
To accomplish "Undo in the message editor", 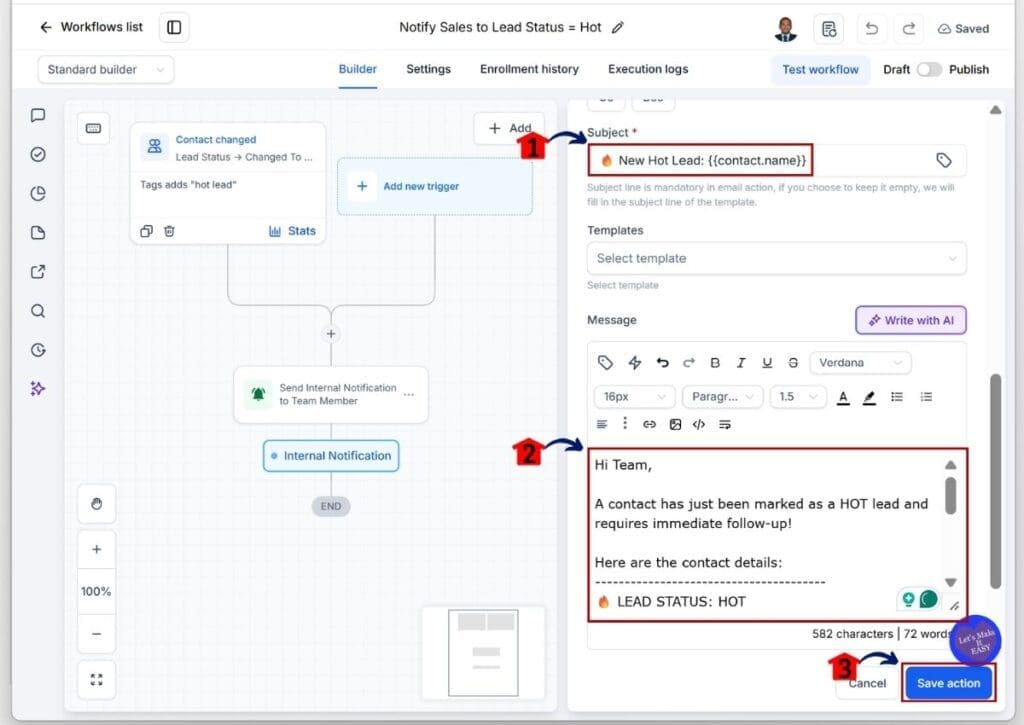I will 662,362.
